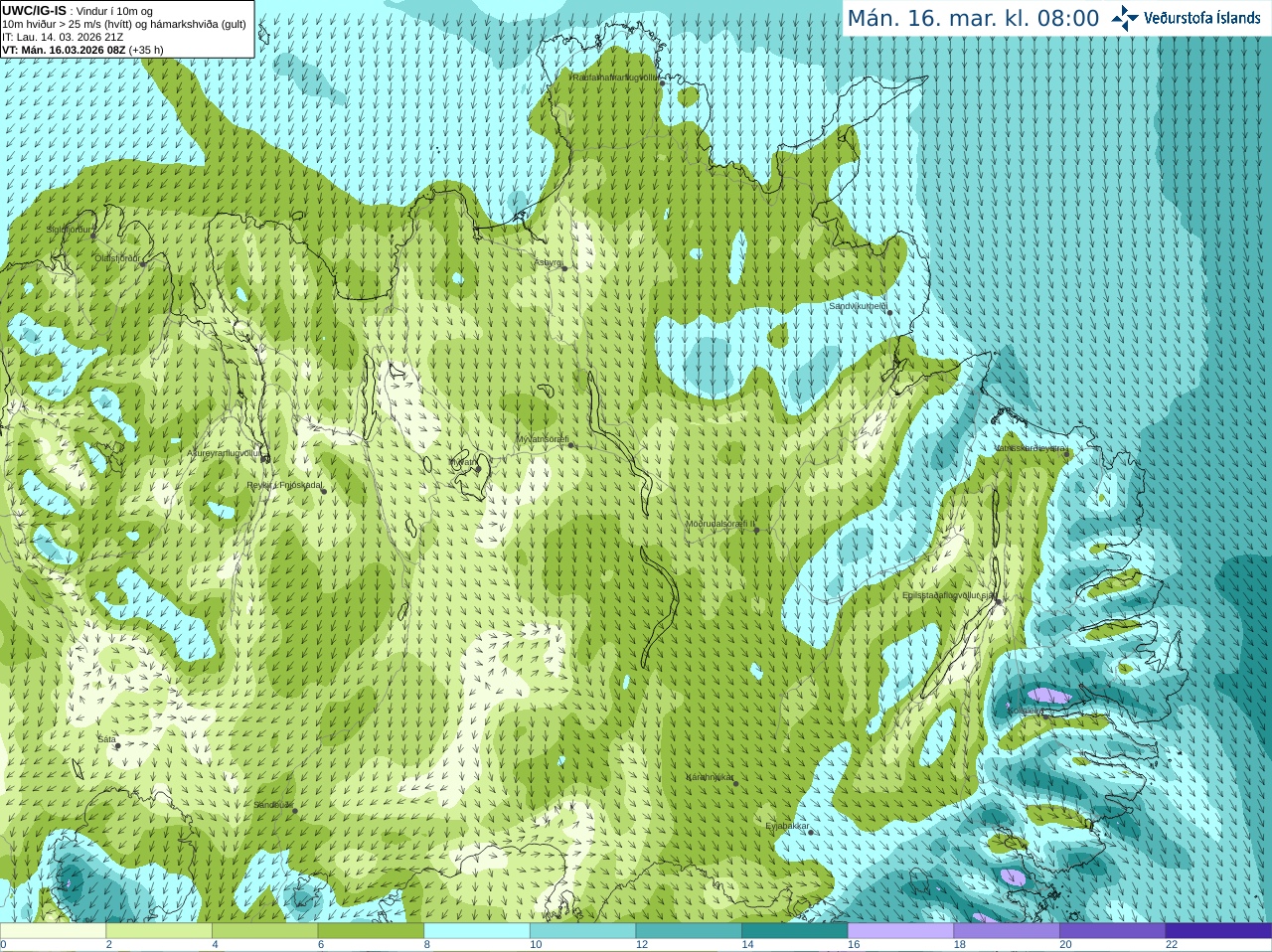This screenshot has width=1272, height=952.
Task: Click the 'Ólafsfjörður' map label
Action: click(117, 258)
